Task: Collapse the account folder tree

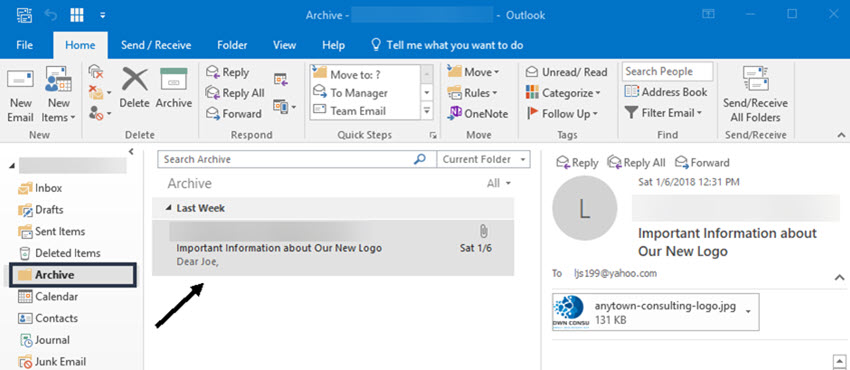Action: (x=12, y=165)
